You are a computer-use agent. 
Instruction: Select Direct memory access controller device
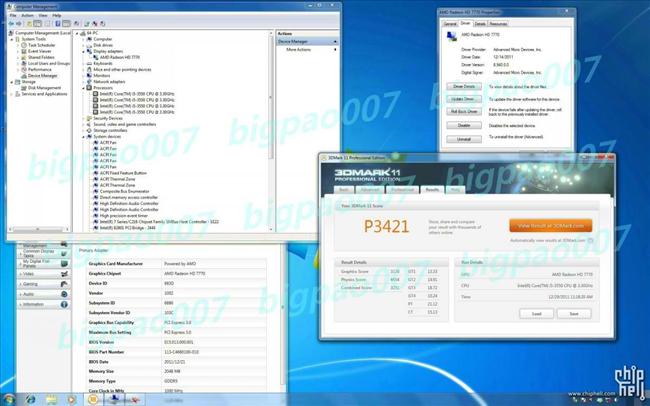(129, 197)
